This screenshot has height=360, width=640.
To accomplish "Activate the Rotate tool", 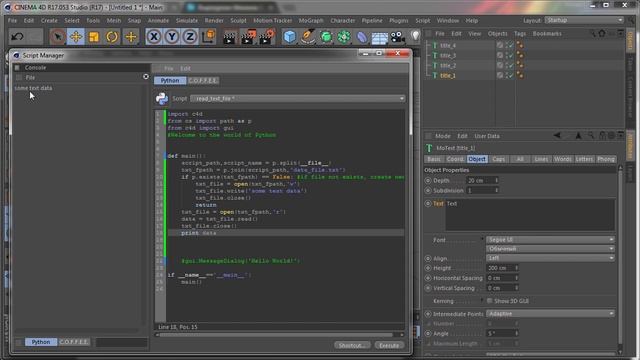I will click(x=112, y=37).
